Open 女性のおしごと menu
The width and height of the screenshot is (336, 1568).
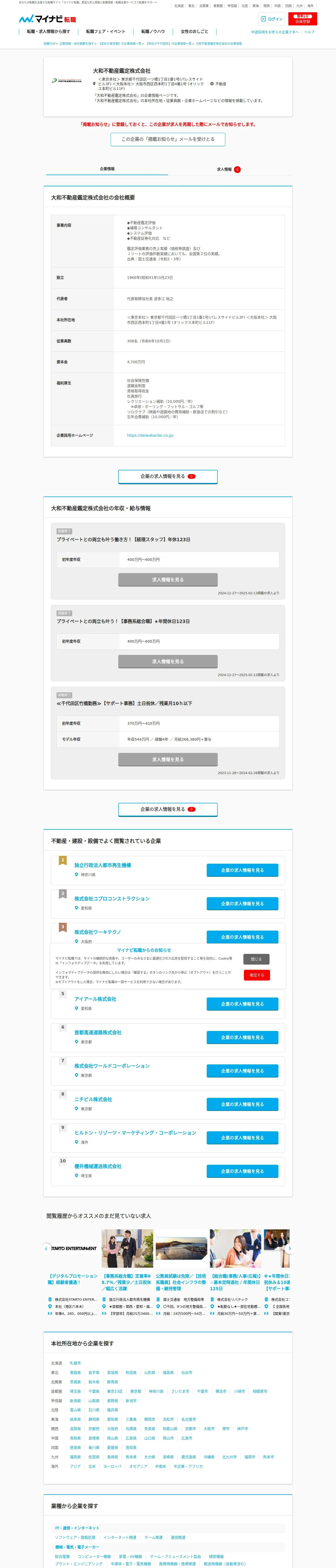coord(194,32)
